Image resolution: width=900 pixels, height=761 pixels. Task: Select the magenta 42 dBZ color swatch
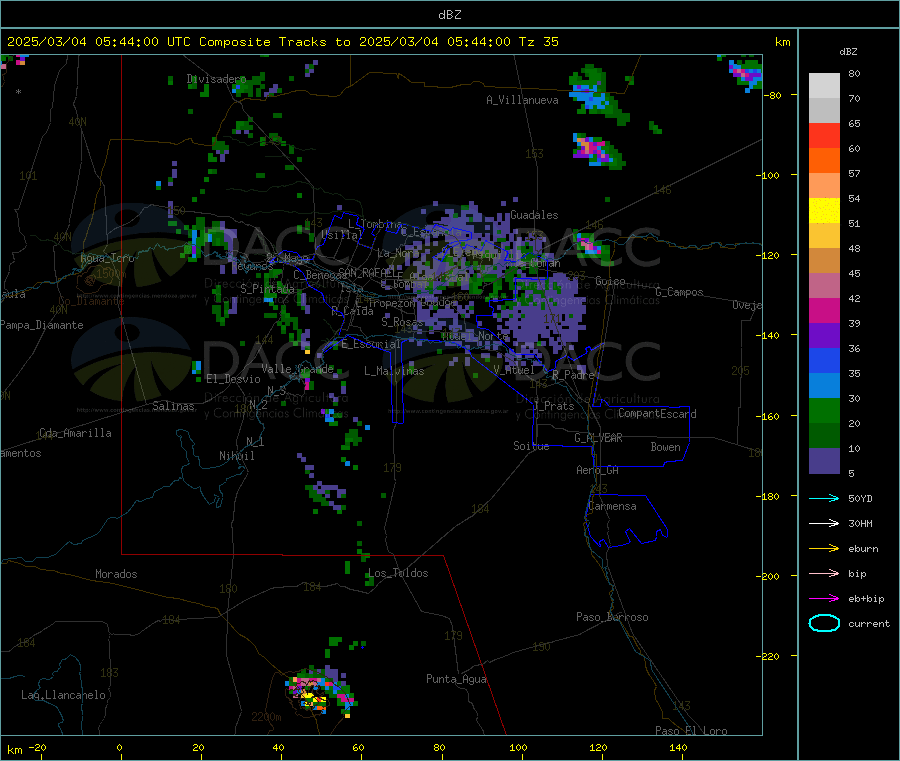pyautogui.click(x=824, y=310)
